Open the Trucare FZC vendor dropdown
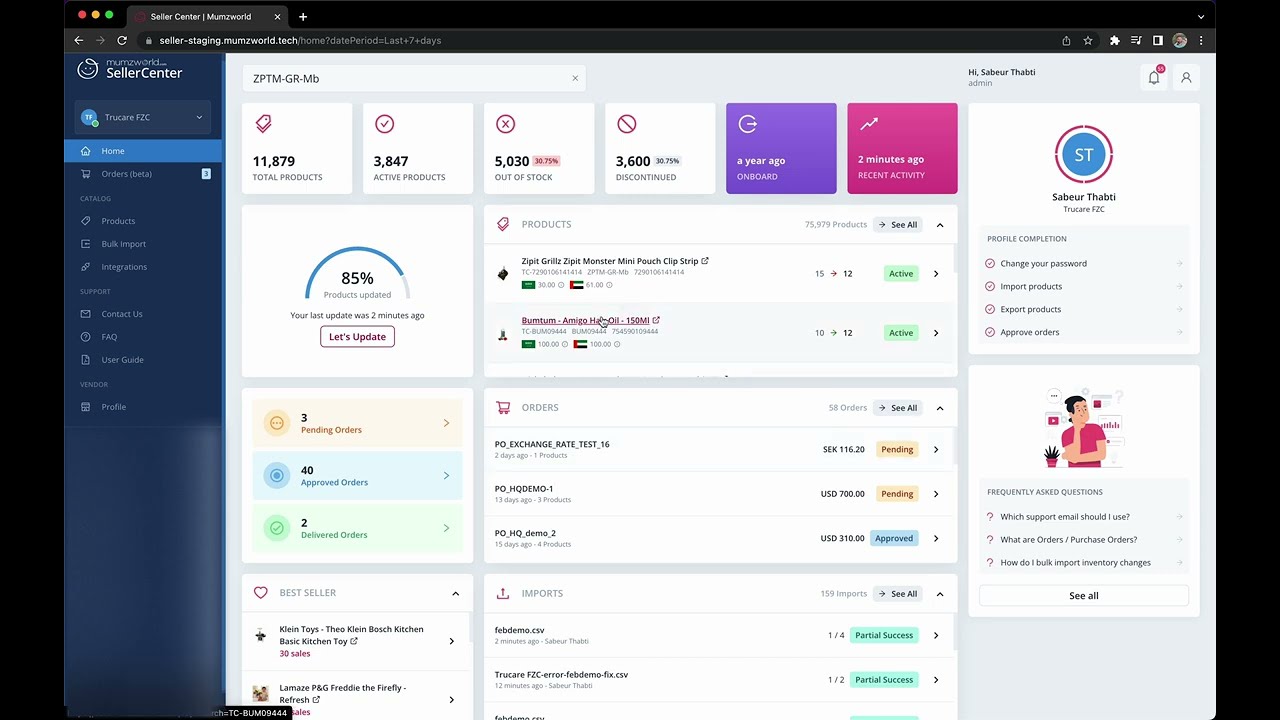 [142, 117]
